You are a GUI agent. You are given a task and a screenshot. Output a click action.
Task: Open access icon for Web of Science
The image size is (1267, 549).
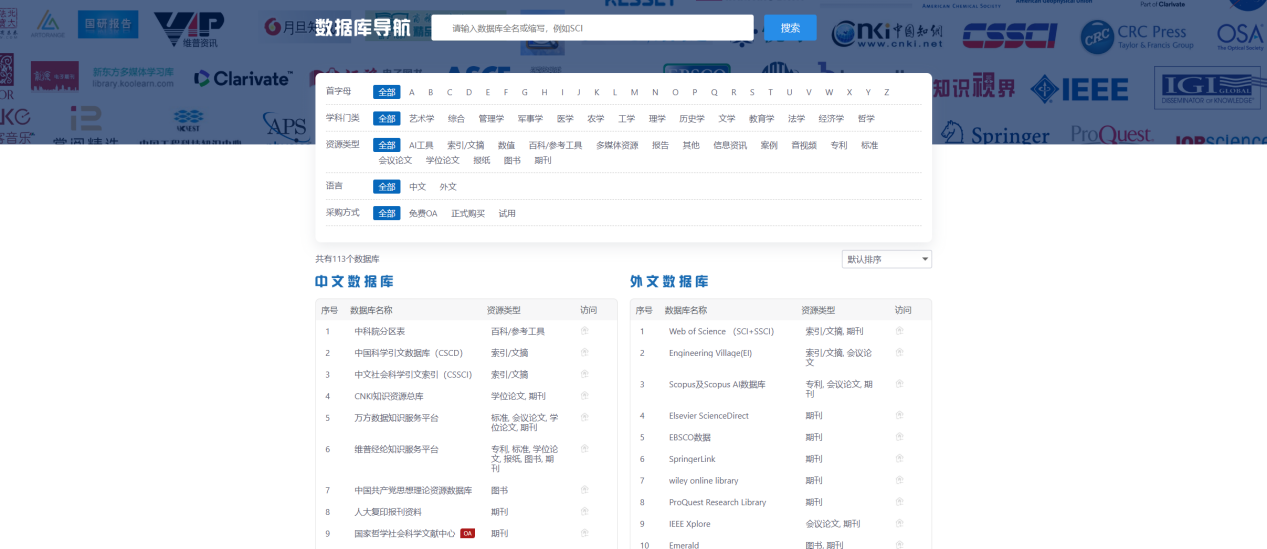[x=900, y=331]
